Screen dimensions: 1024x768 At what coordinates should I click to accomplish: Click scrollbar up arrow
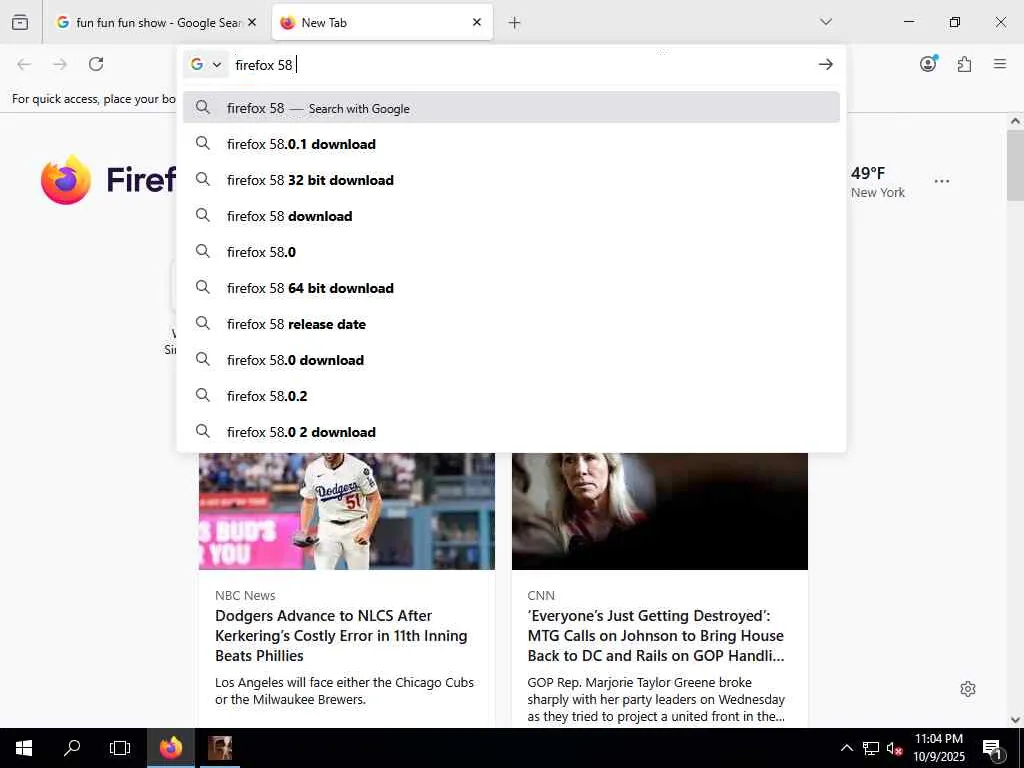[1015, 121]
